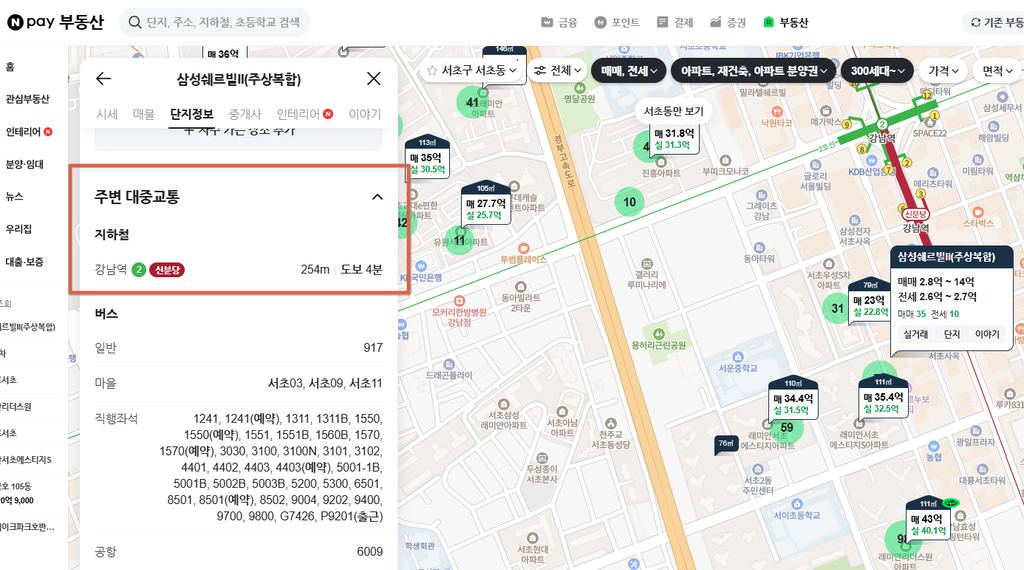Image resolution: width=1024 pixels, height=570 pixels.
Task: Click the 명달공원 park icon
Action: pyautogui.click(x=578, y=88)
